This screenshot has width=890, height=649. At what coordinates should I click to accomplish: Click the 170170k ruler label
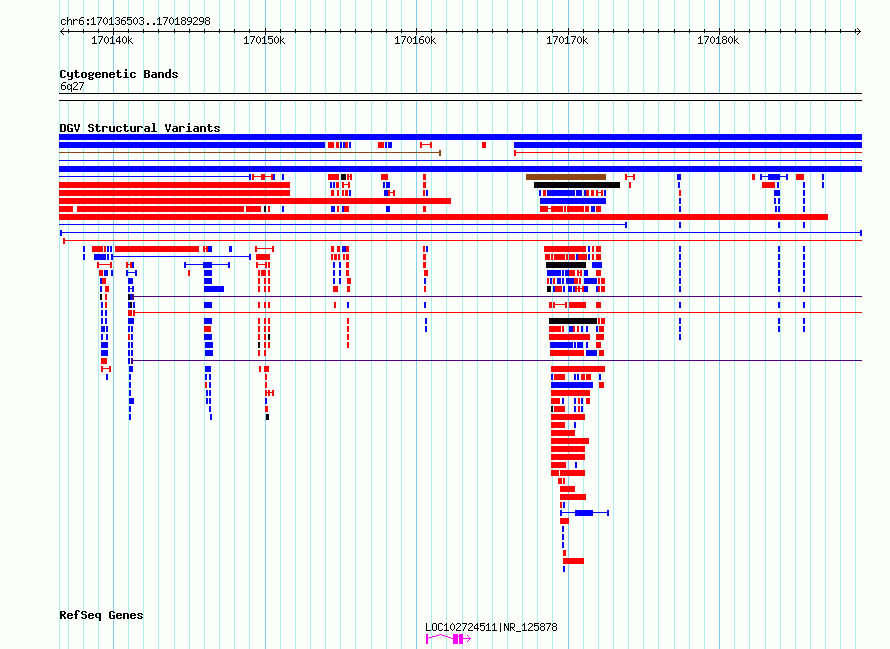(567, 40)
